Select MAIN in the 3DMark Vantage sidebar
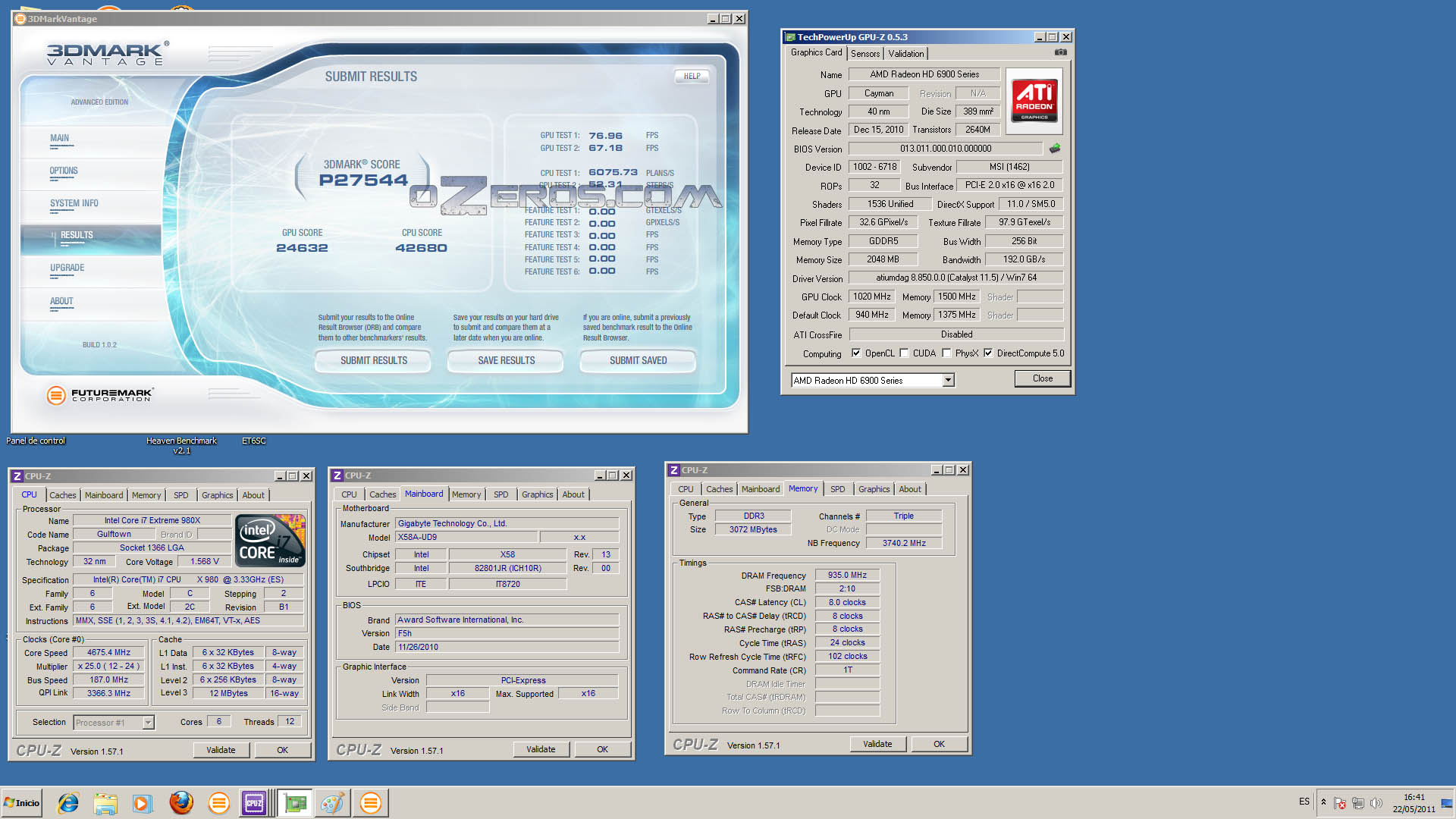Viewport: 1456px width, 819px height. (x=59, y=138)
